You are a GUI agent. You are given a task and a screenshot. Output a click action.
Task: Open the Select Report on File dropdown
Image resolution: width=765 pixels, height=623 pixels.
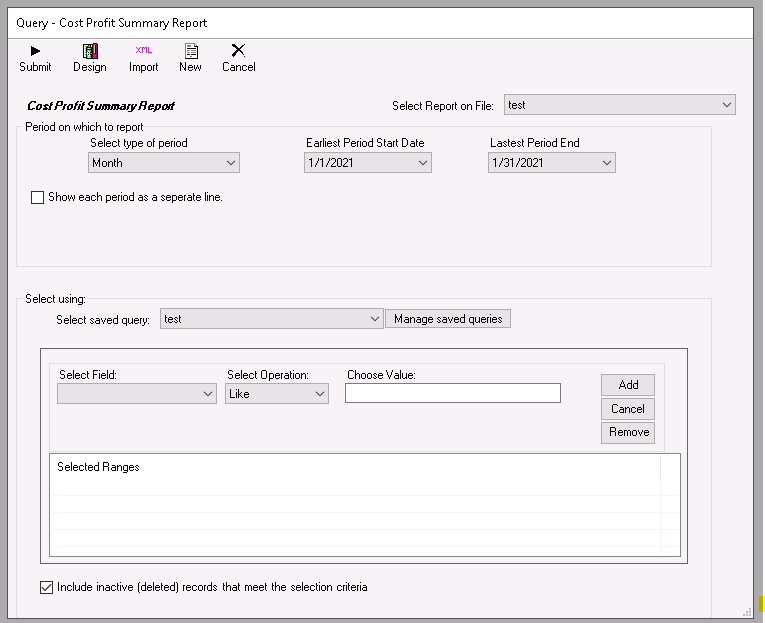click(x=620, y=105)
